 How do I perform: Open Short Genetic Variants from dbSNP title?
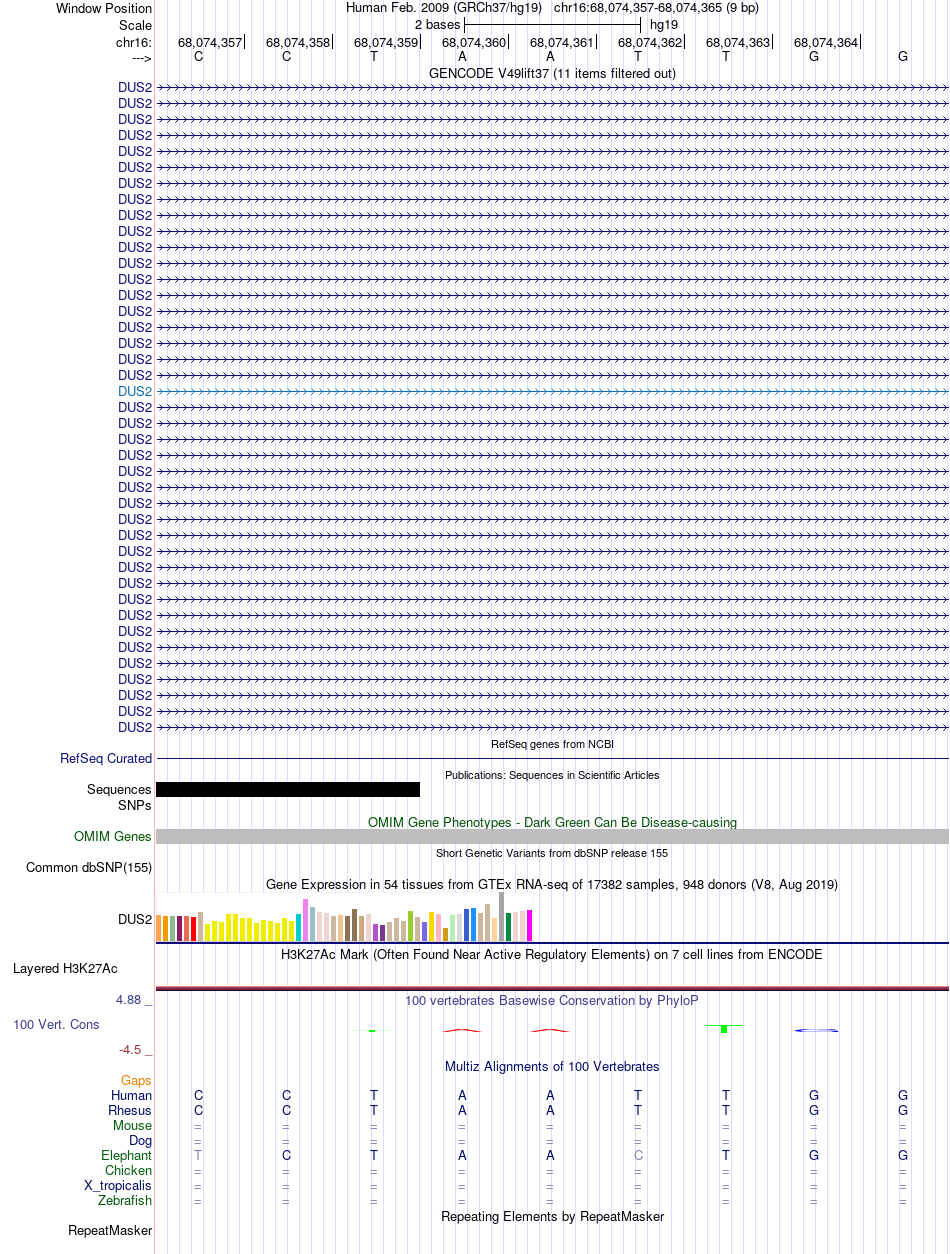click(552, 853)
